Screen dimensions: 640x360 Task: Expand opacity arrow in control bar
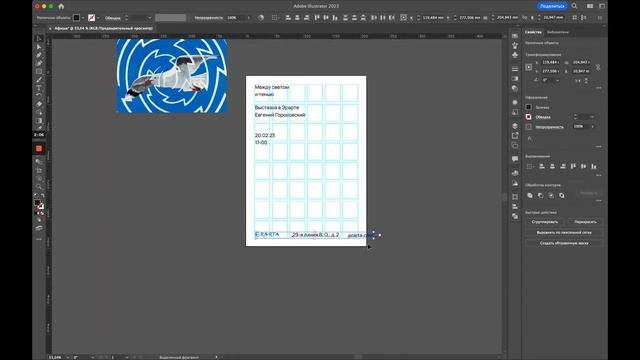point(249,18)
